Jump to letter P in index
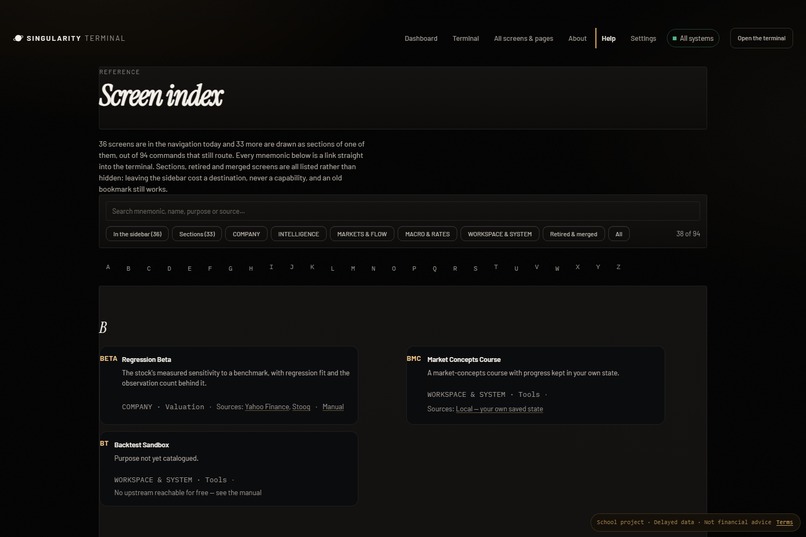This screenshot has width=806, height=537. click(414, 268)
